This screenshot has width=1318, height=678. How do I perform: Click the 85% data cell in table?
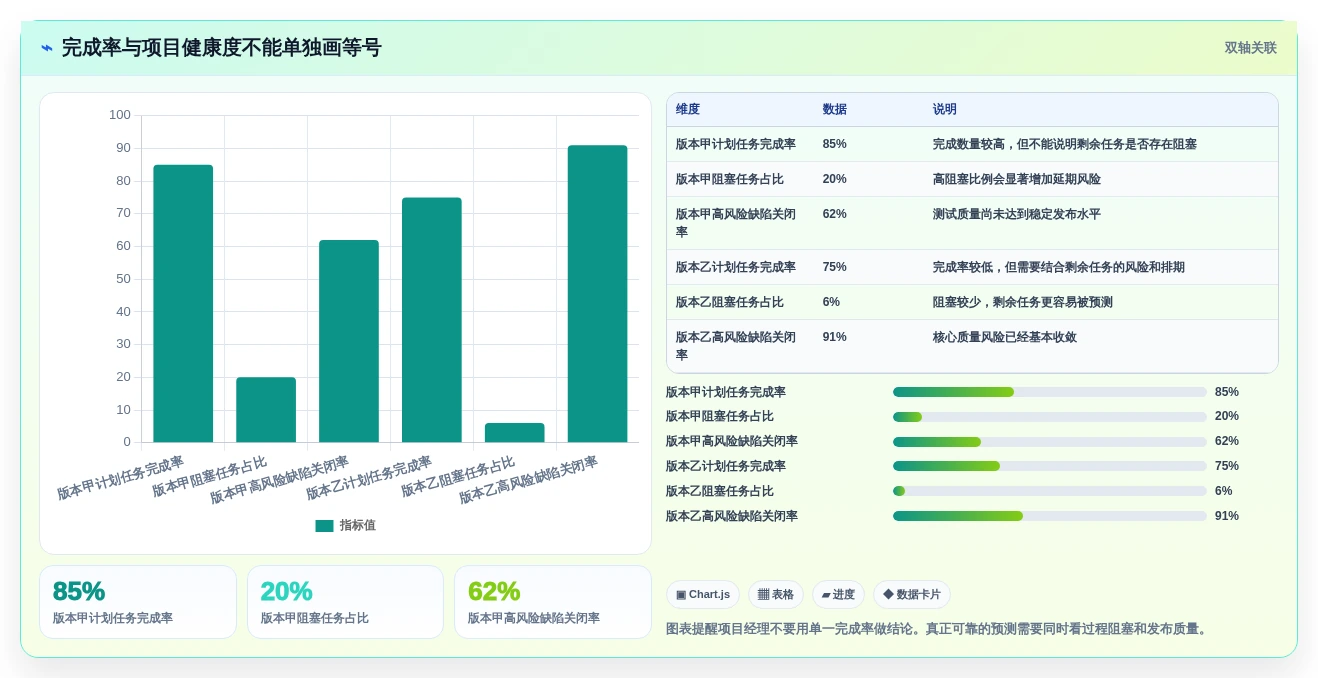tap(835, 144)
